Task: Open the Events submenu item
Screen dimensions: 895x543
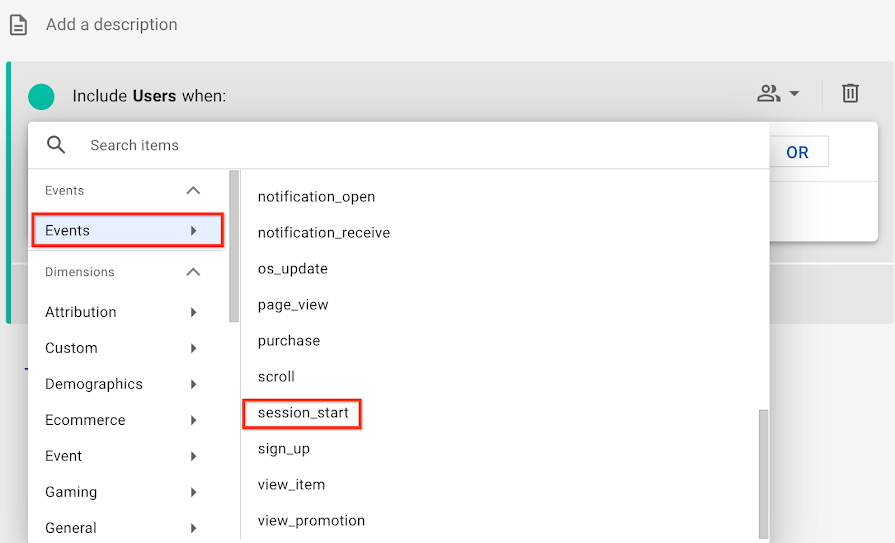Action: [x=127, y=230]
